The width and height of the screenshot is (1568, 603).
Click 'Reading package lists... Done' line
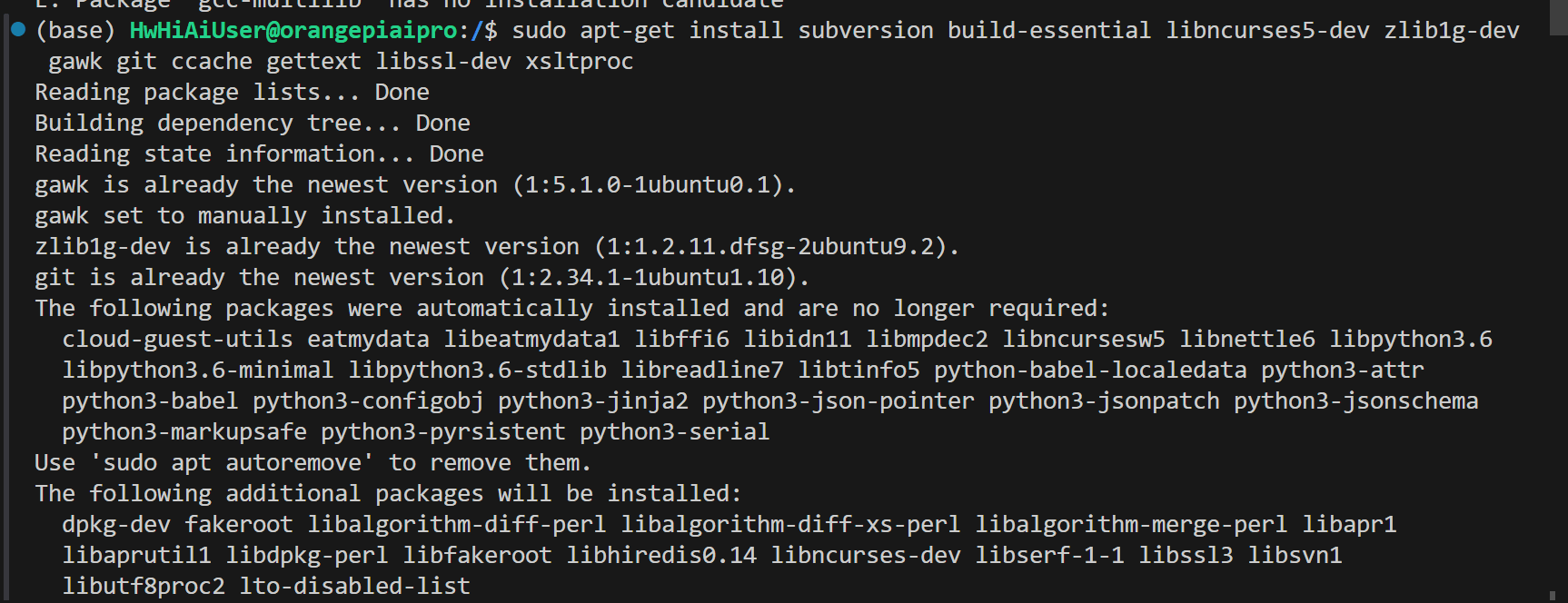233,93
